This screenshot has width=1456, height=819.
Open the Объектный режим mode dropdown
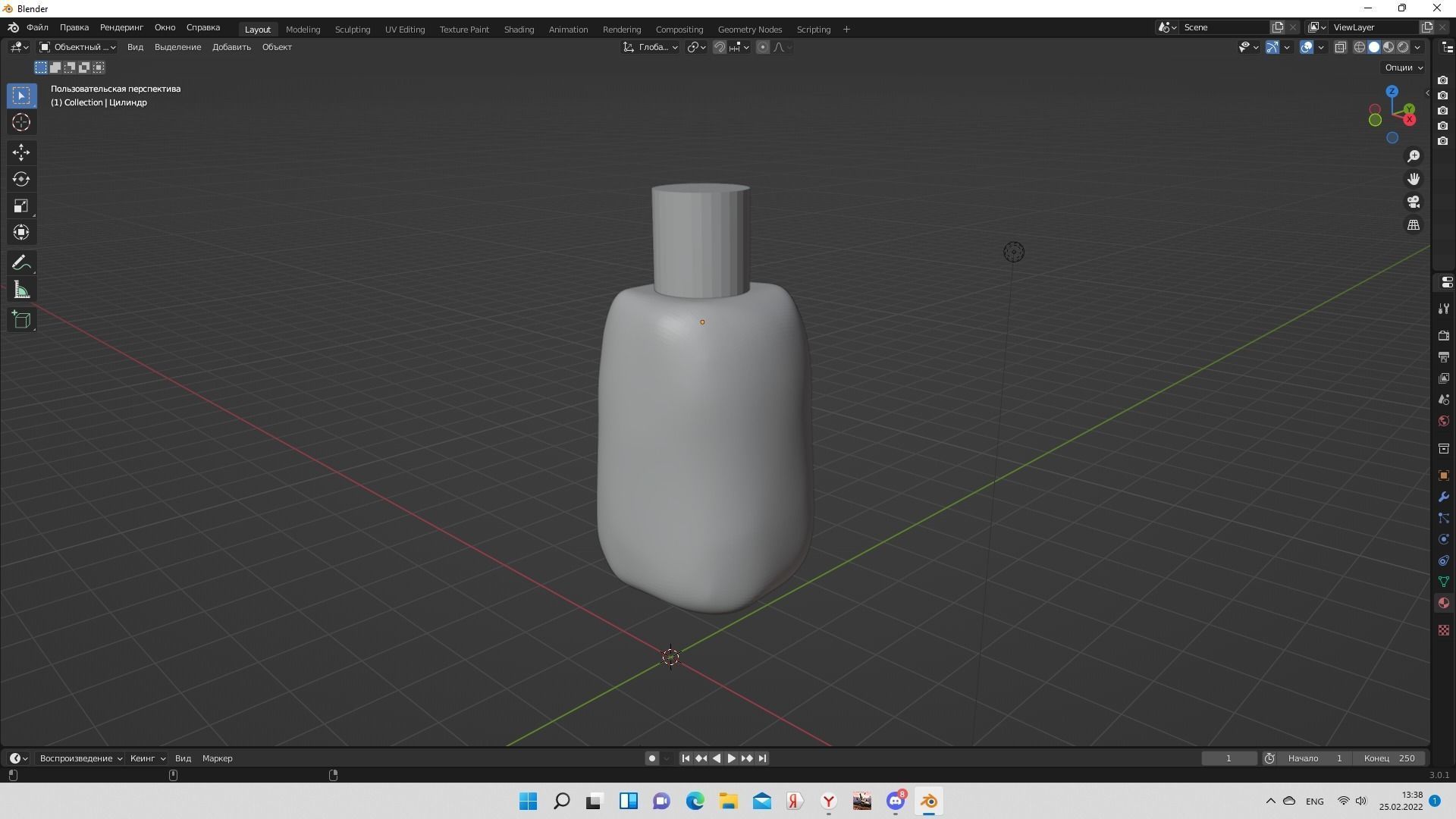click(x=80, y=46)
